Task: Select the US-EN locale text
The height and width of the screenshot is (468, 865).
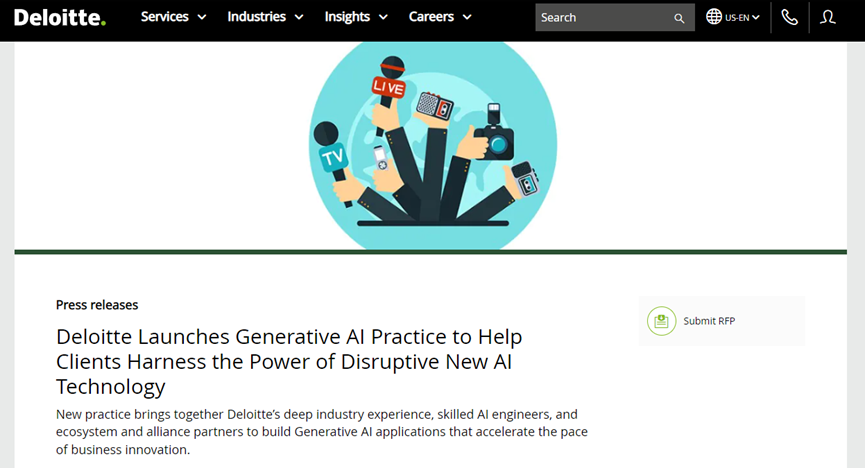Action: click(x=737, y=18)
